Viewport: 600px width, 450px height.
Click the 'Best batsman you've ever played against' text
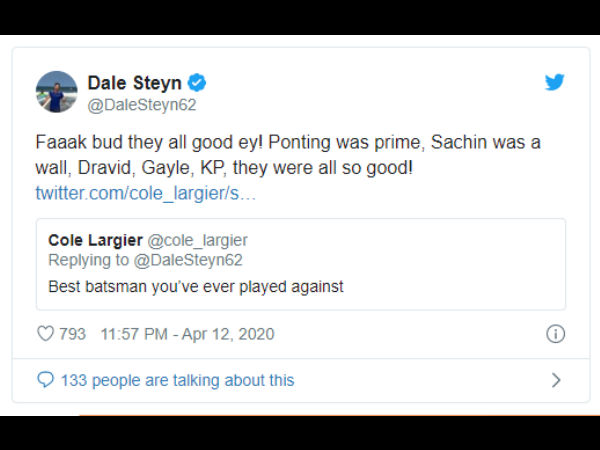195,287
